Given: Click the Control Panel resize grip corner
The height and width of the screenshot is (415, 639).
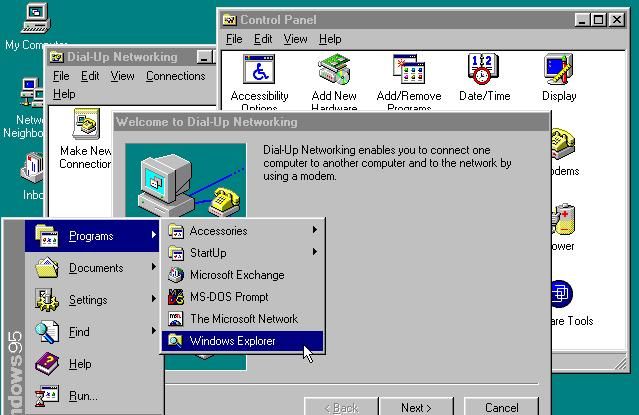Looking at the screenshot, I should pyautogui.click(x=620, y=364).
